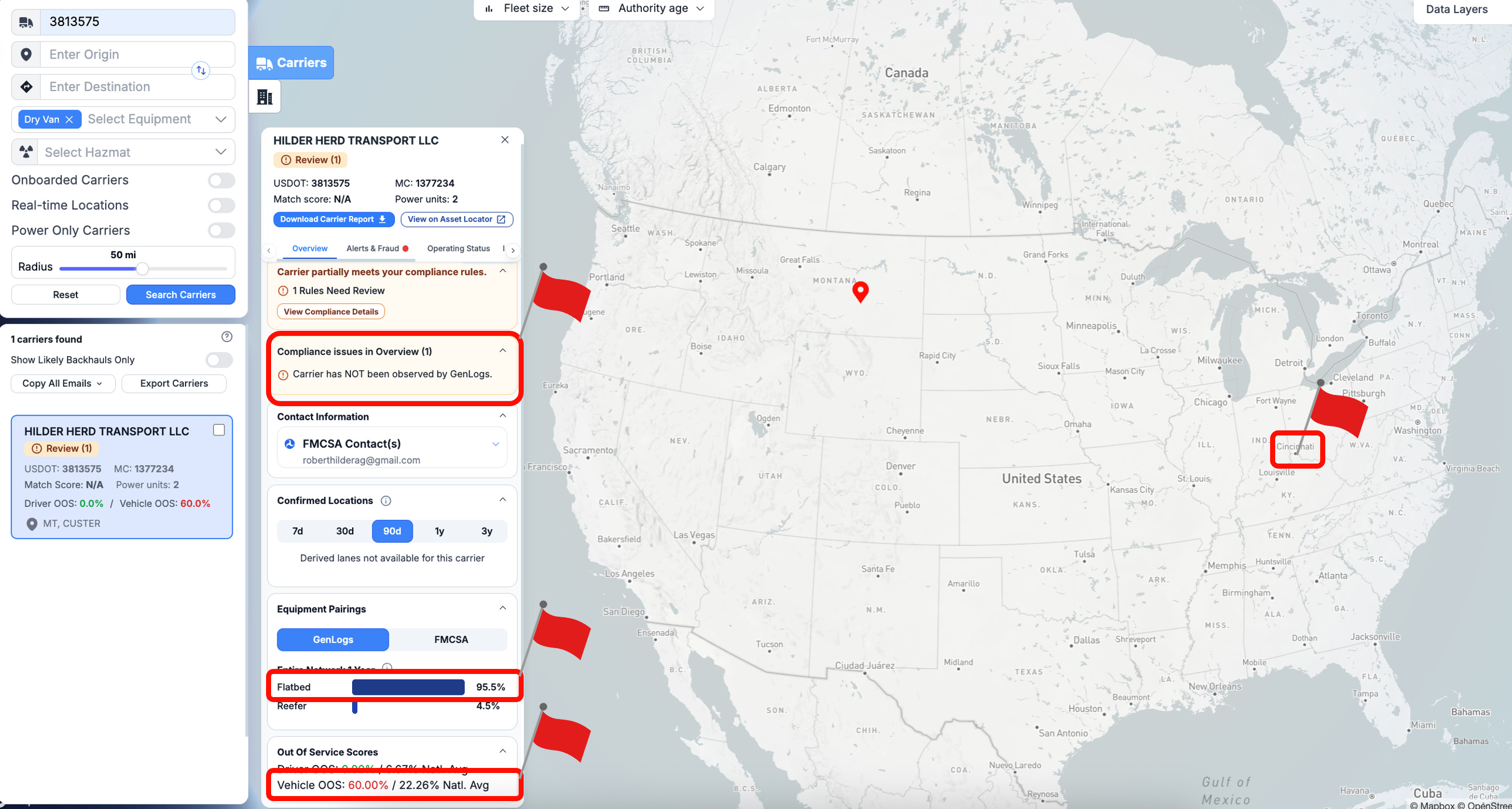Image resolution: width=1512 pixels, height=809 pixels.
Task: Click the swap origin and destination arrows icon
Action: [x=201, y=70]
